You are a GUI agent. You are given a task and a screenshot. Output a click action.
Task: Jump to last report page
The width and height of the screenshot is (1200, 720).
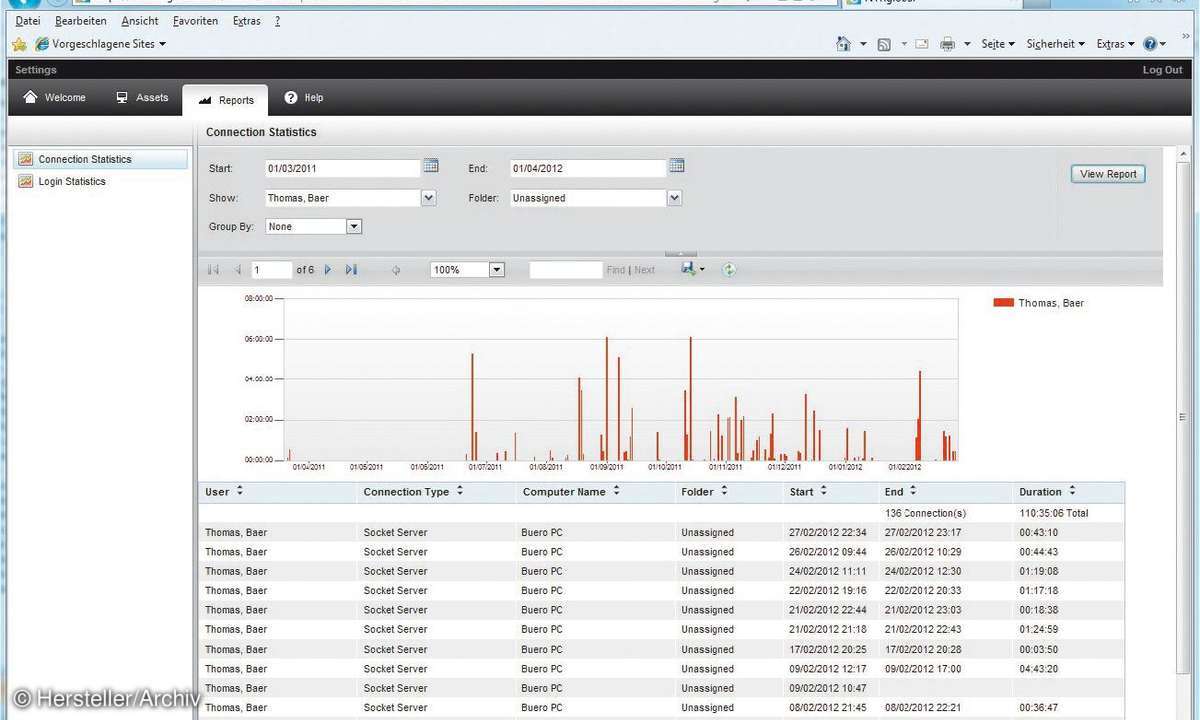coord(351,270)
